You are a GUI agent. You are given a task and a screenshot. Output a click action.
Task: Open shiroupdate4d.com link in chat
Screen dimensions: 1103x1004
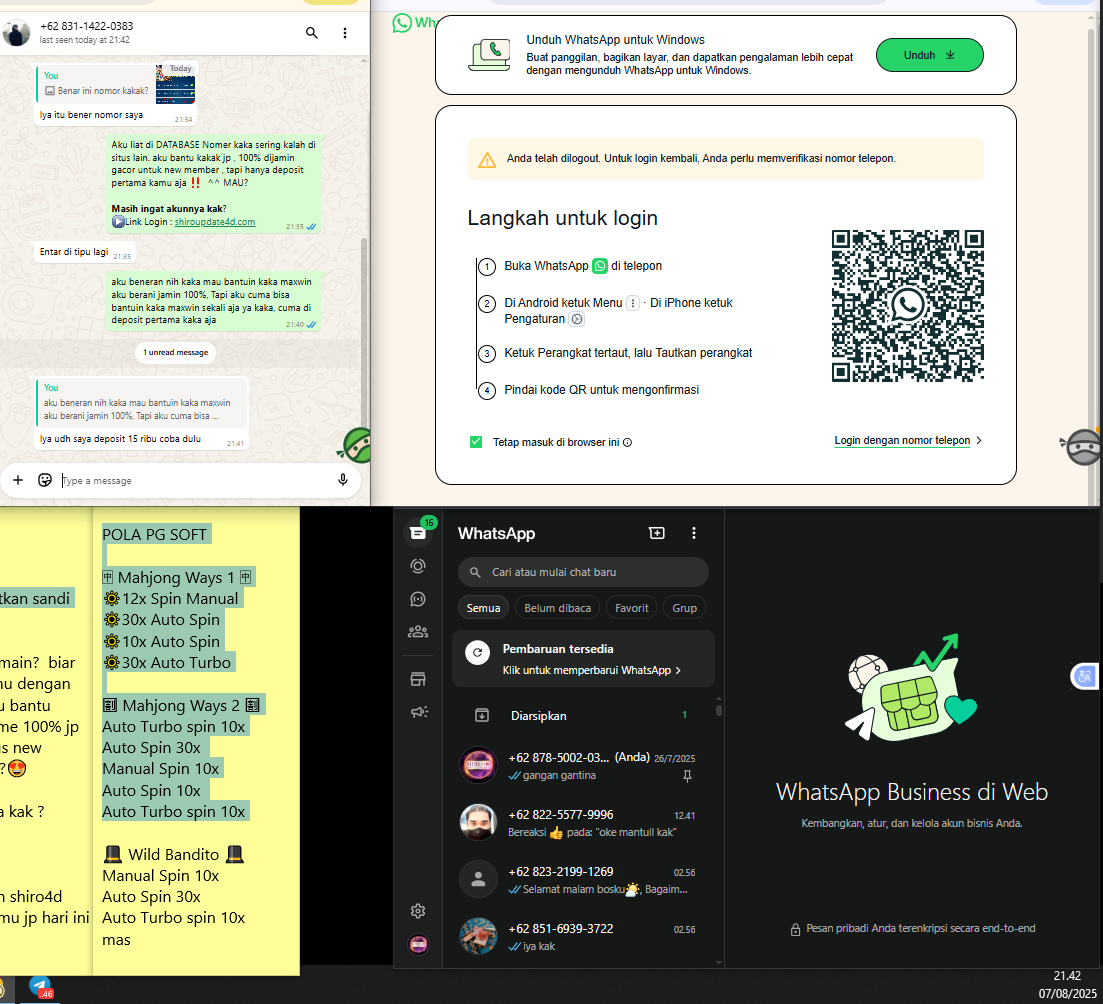point(215,222)
